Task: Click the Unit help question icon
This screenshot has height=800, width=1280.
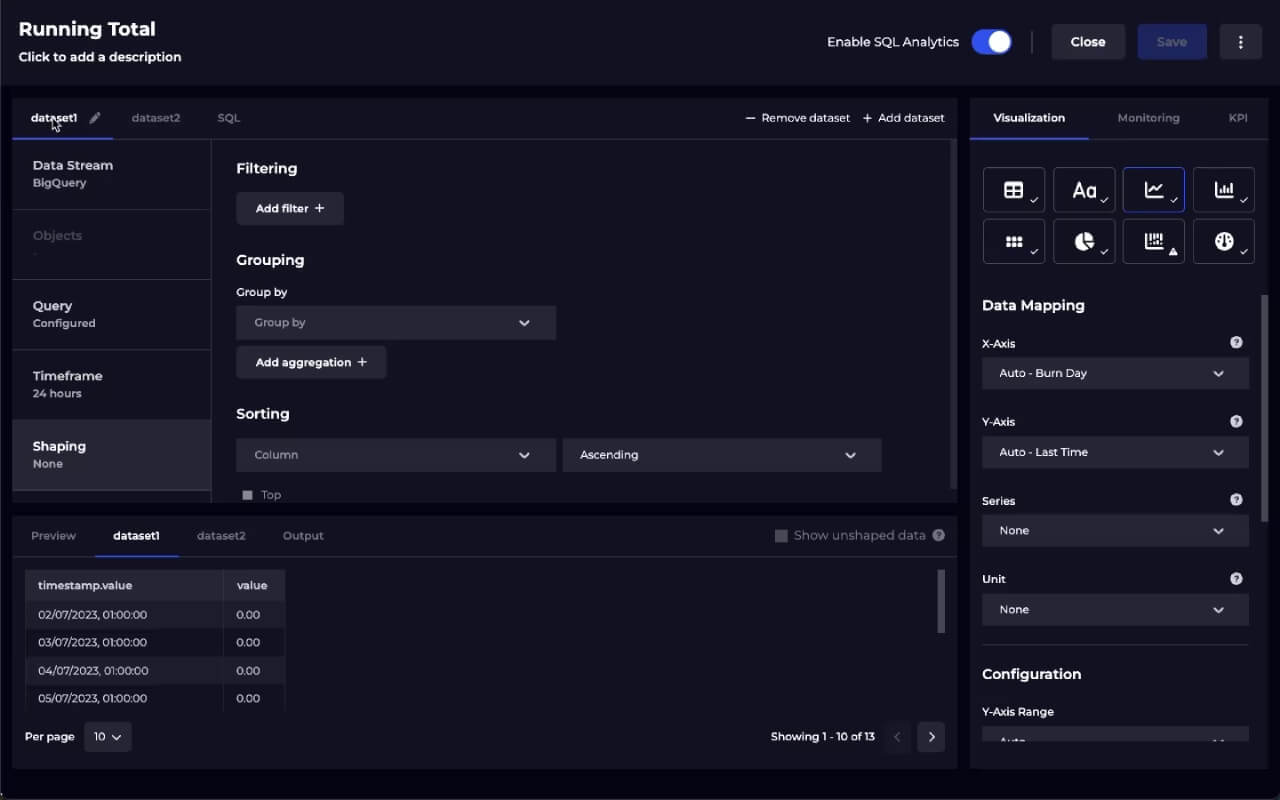Action: coord(1236,579)
